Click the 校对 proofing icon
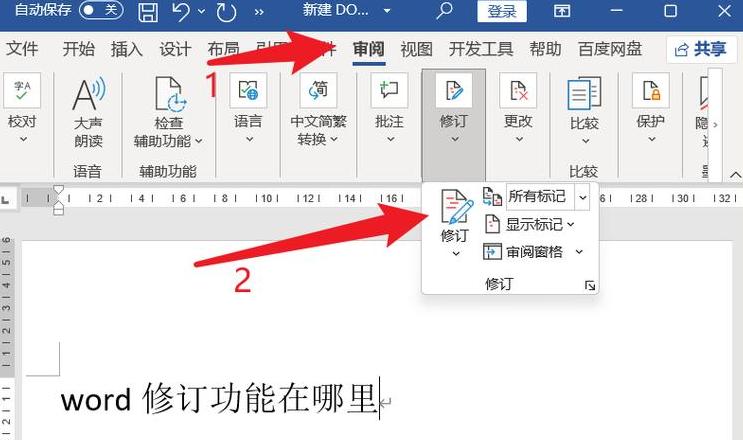Image resolution: width=743 pixels, height=440 pixels. 22,90
